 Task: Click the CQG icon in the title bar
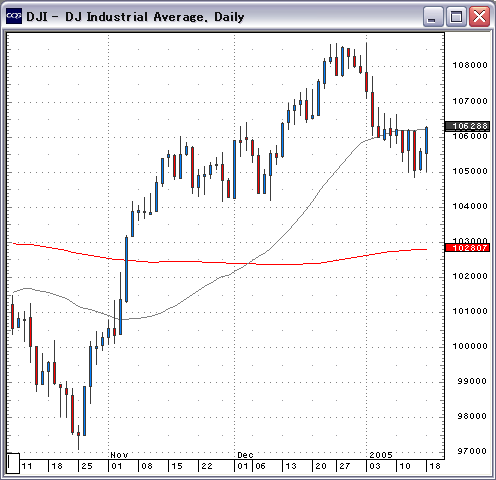point(14,16)
